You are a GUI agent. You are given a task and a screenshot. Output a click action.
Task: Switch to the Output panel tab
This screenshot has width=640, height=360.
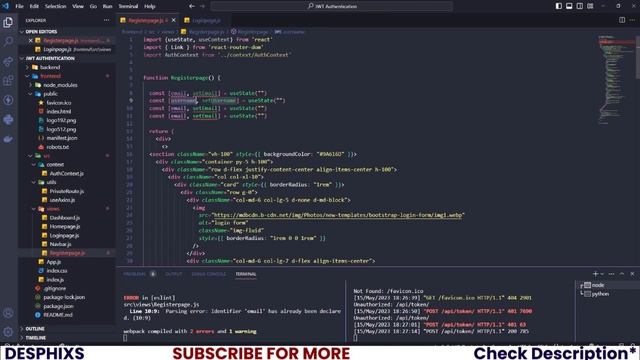click(x=173, y=274)
